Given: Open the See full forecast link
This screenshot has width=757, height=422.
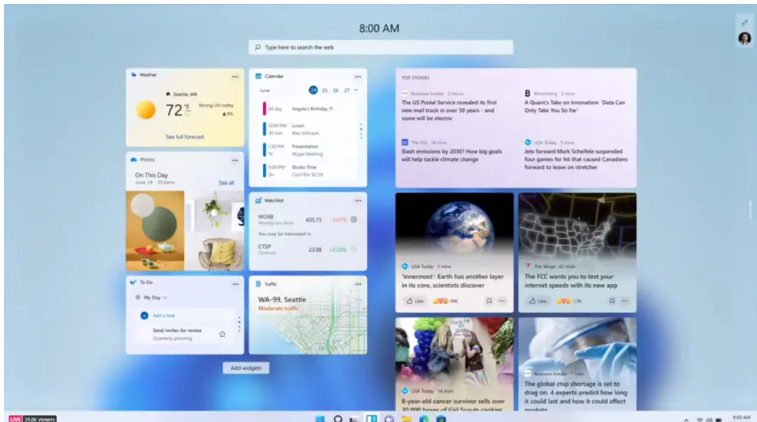Looking at the screenshot, I should 185,136.
